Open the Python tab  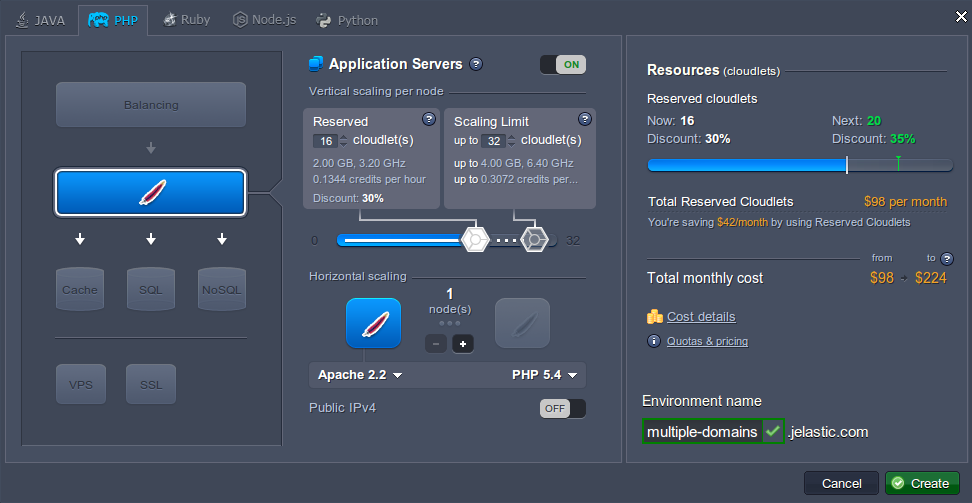tap(347, 20)
